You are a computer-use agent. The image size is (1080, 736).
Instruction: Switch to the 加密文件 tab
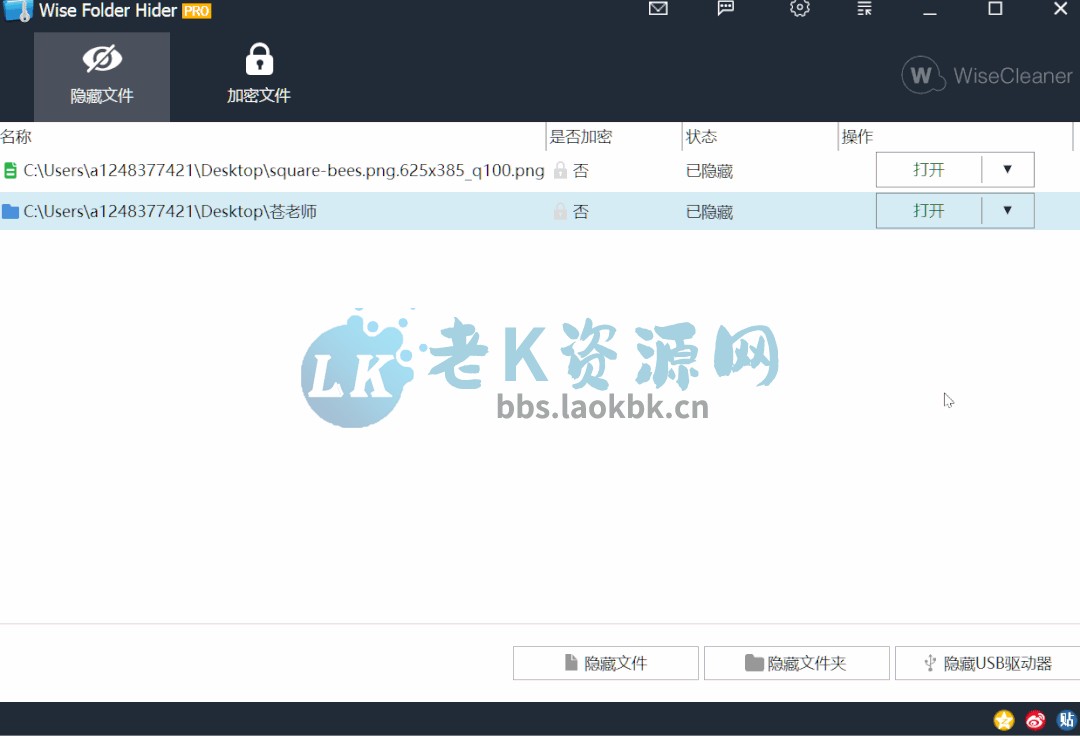tap(259, 76)
